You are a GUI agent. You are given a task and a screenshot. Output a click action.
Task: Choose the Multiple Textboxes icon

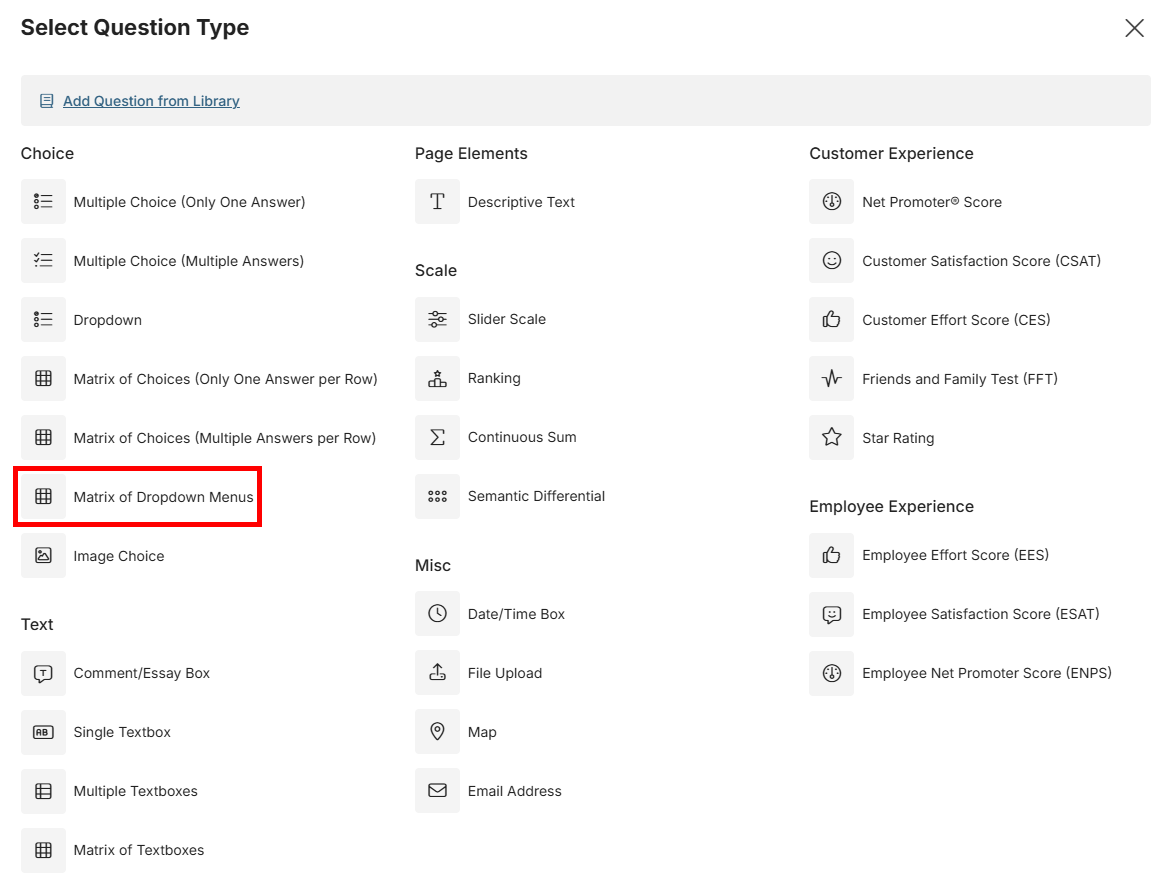[x=43, y=791]
